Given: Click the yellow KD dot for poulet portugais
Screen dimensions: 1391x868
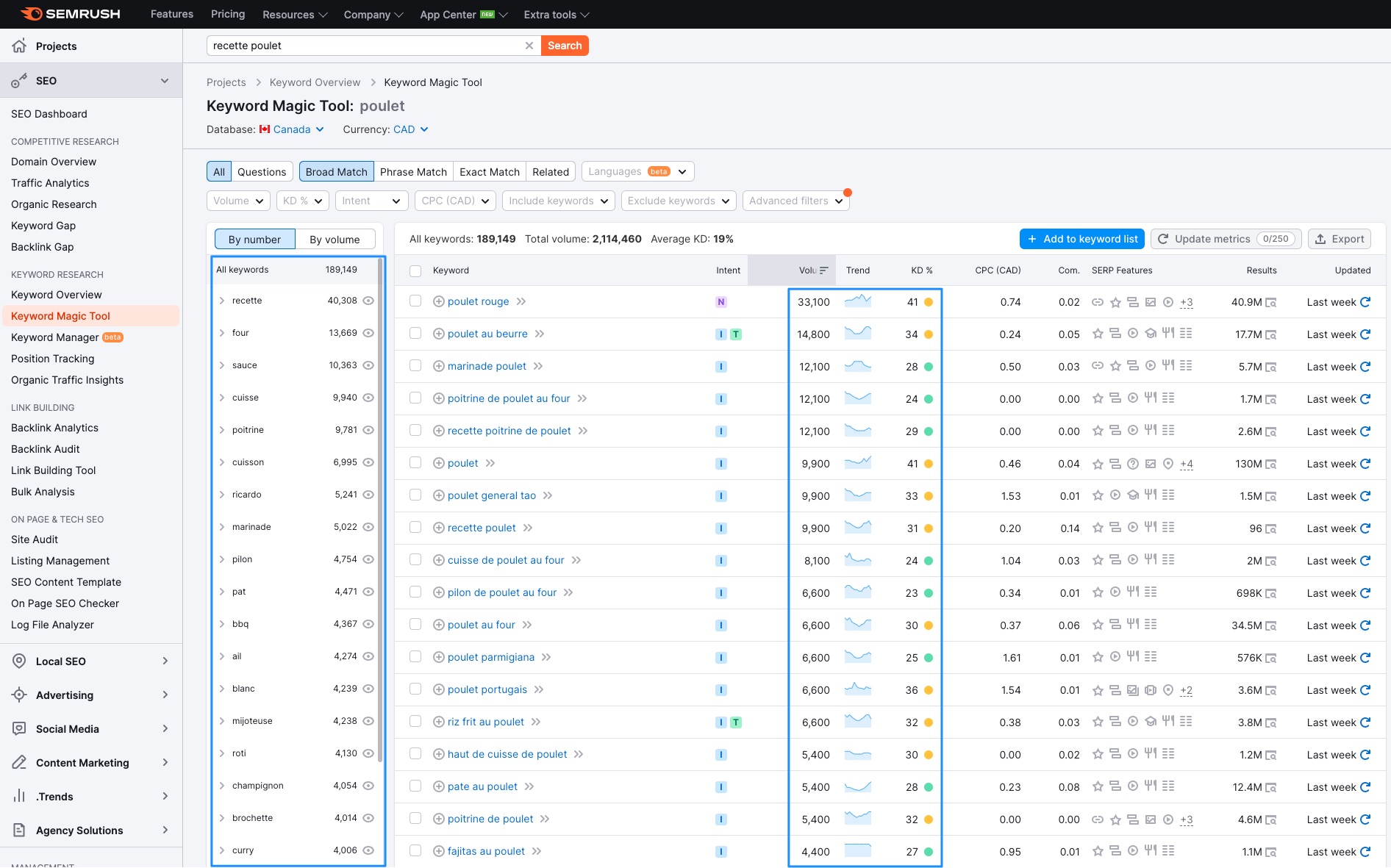Looking at the screenshot, I should tap(929, 690).
